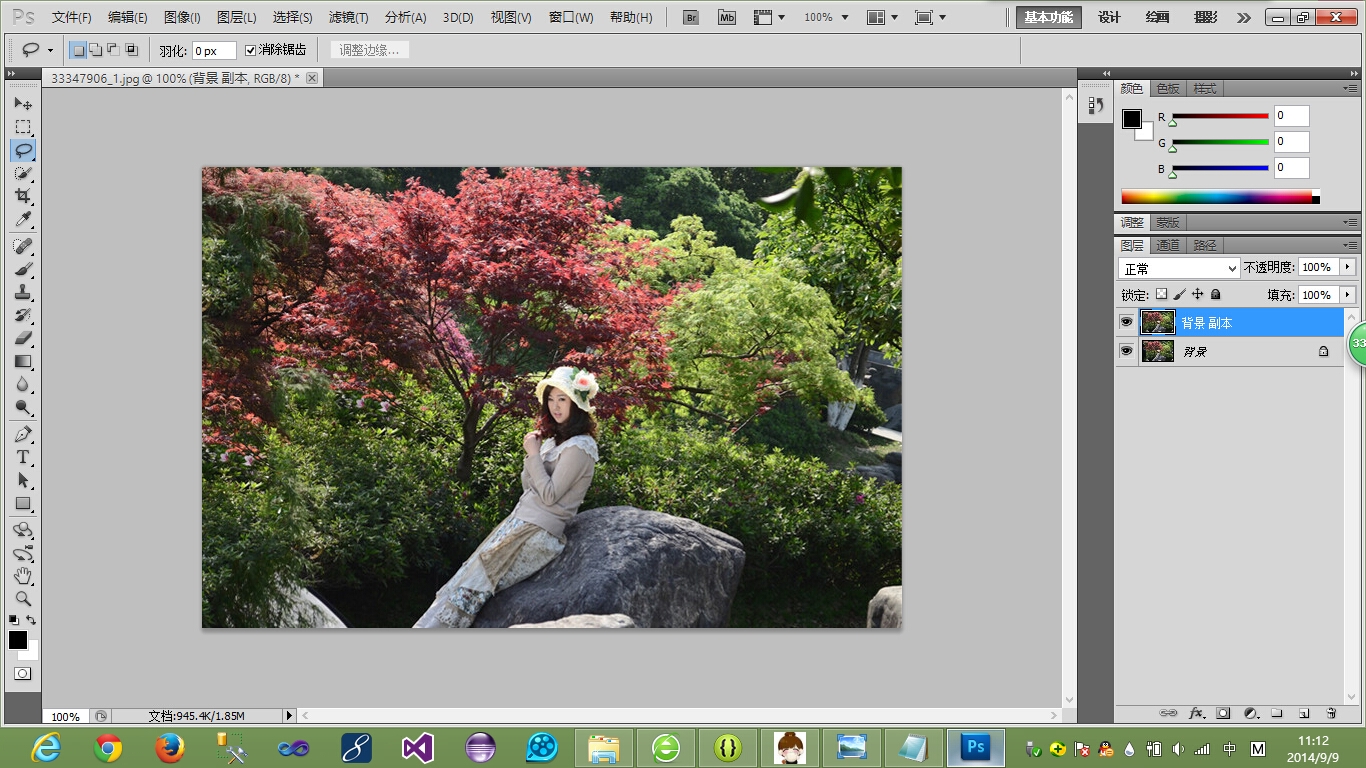Select the Hand tool
The height and width of the screenshot is (768, 1366).
pos(23,576)
